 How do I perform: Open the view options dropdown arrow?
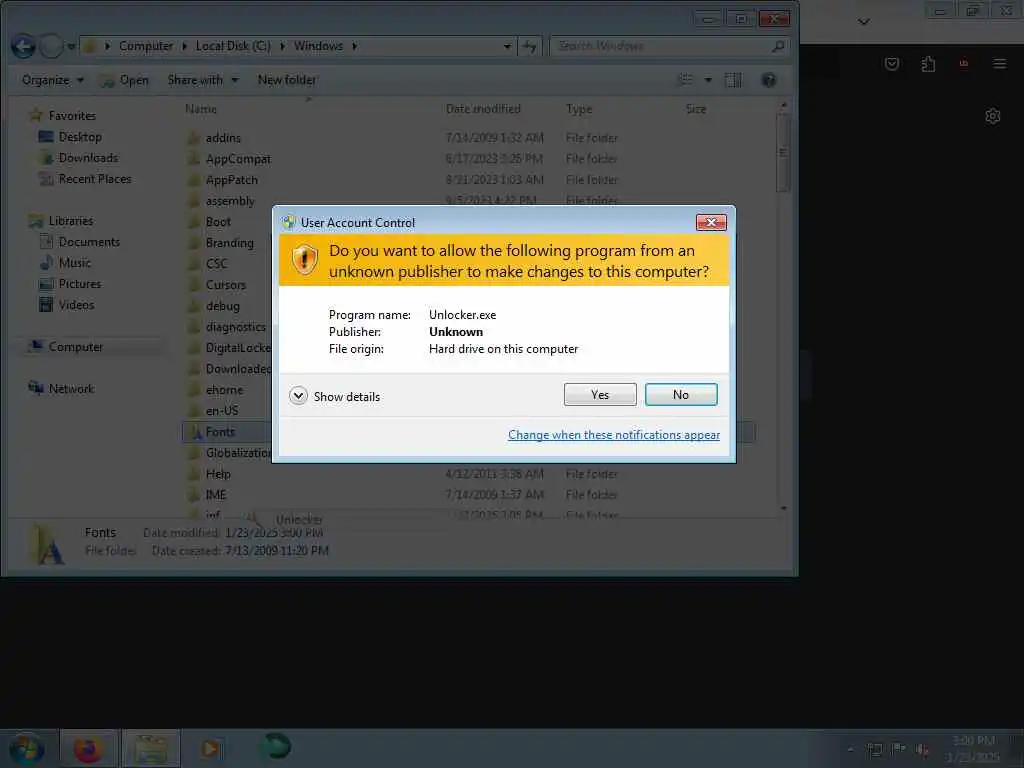(708, 80)
